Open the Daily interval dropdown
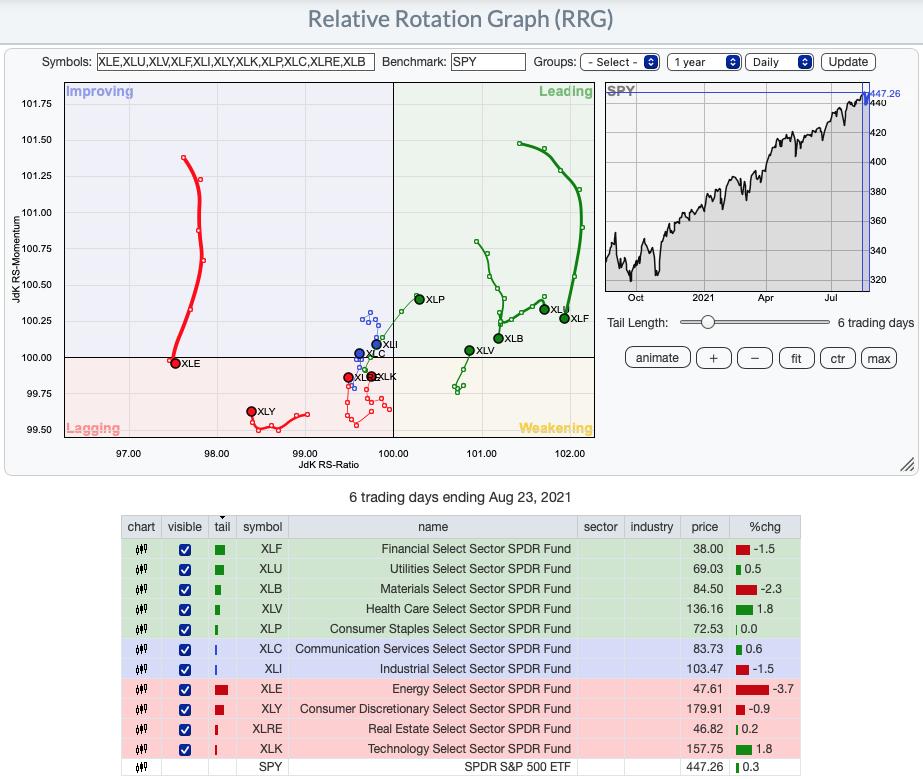The height and width of the screenshot is (779, 923). tap(779, 62)
